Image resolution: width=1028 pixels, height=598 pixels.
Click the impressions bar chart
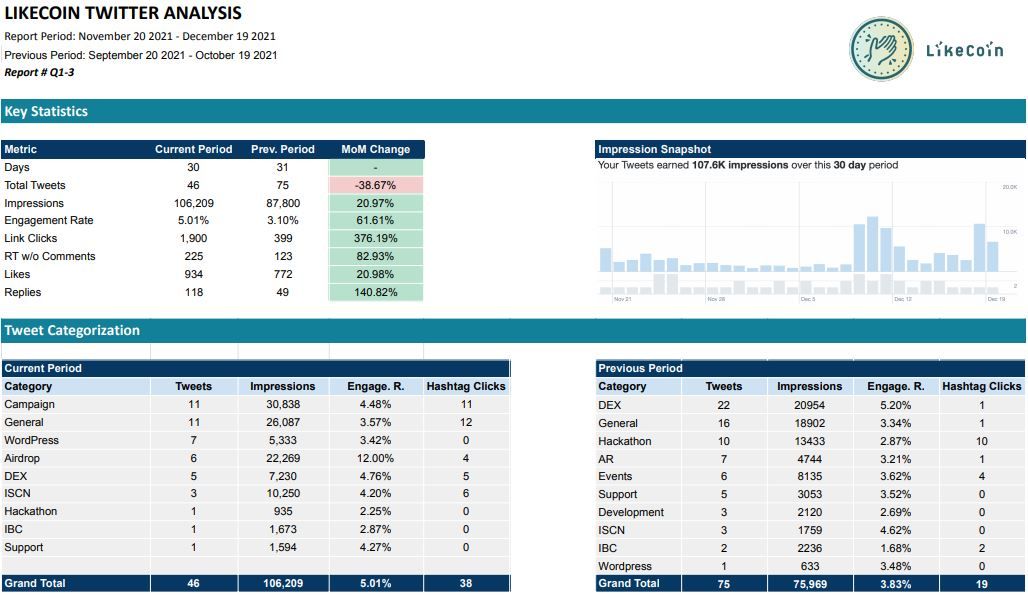coord(808,241)
